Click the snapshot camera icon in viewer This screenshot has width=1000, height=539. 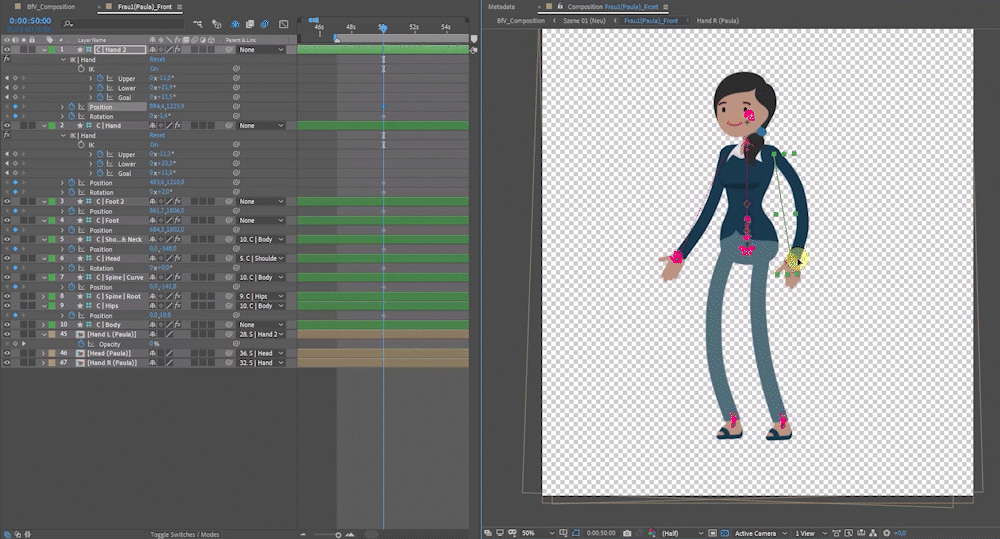625,533
